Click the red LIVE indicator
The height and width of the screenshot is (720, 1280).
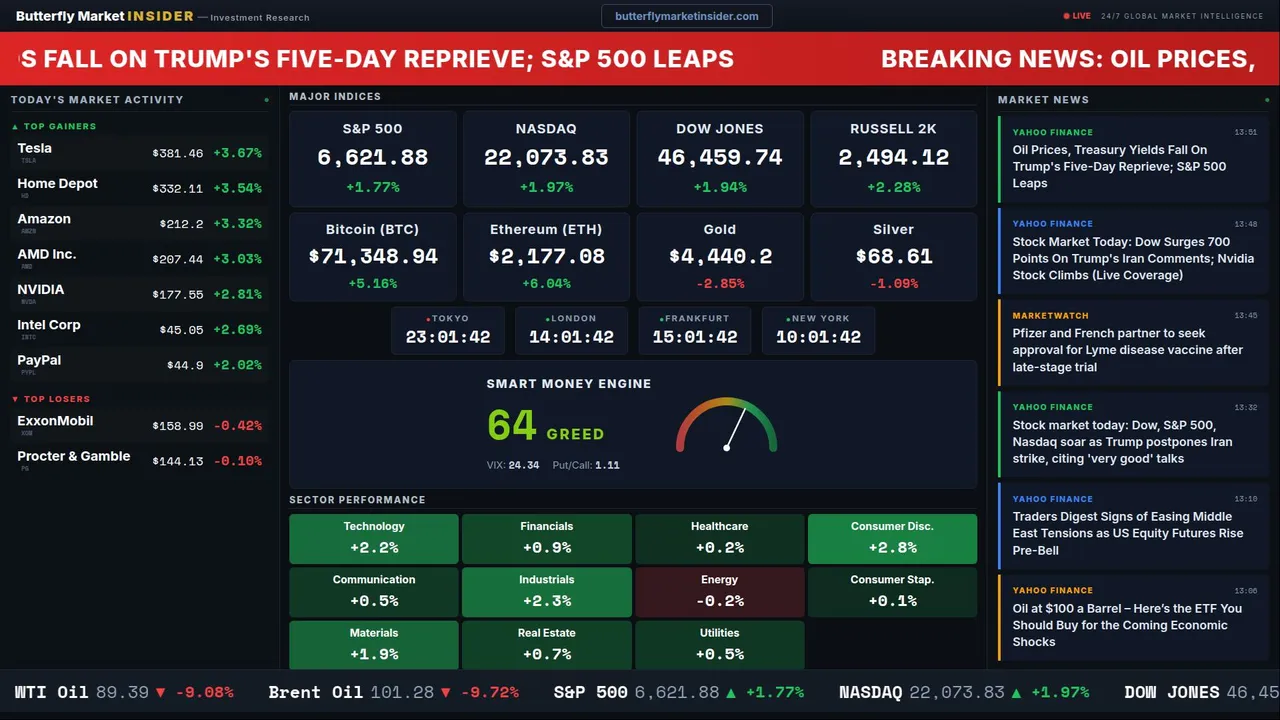tap(1077, 16)
